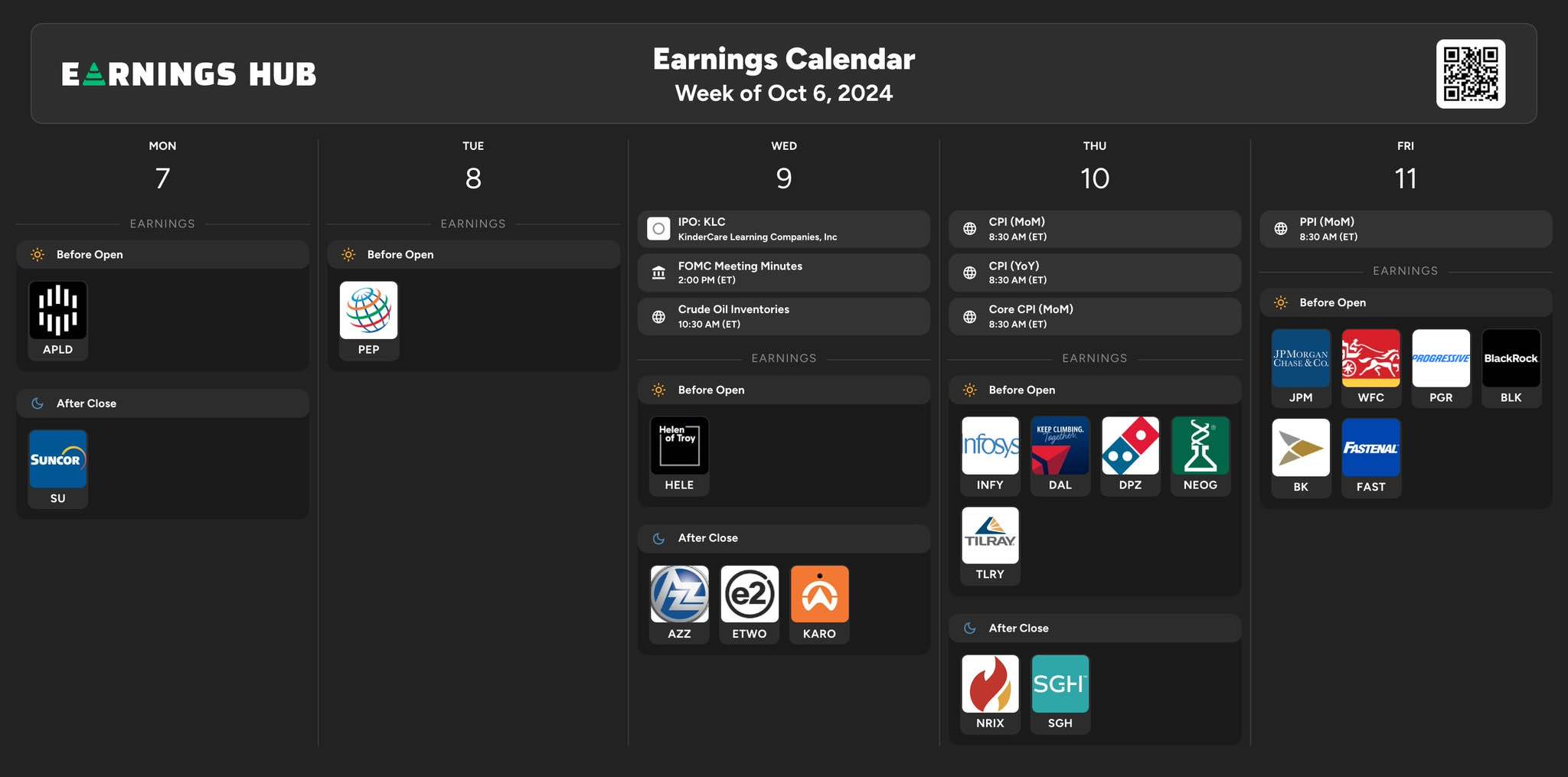The image size is (1568, 777).
Task: Select the Monday 7 Before Open header
Action: [x=162, y=254]
